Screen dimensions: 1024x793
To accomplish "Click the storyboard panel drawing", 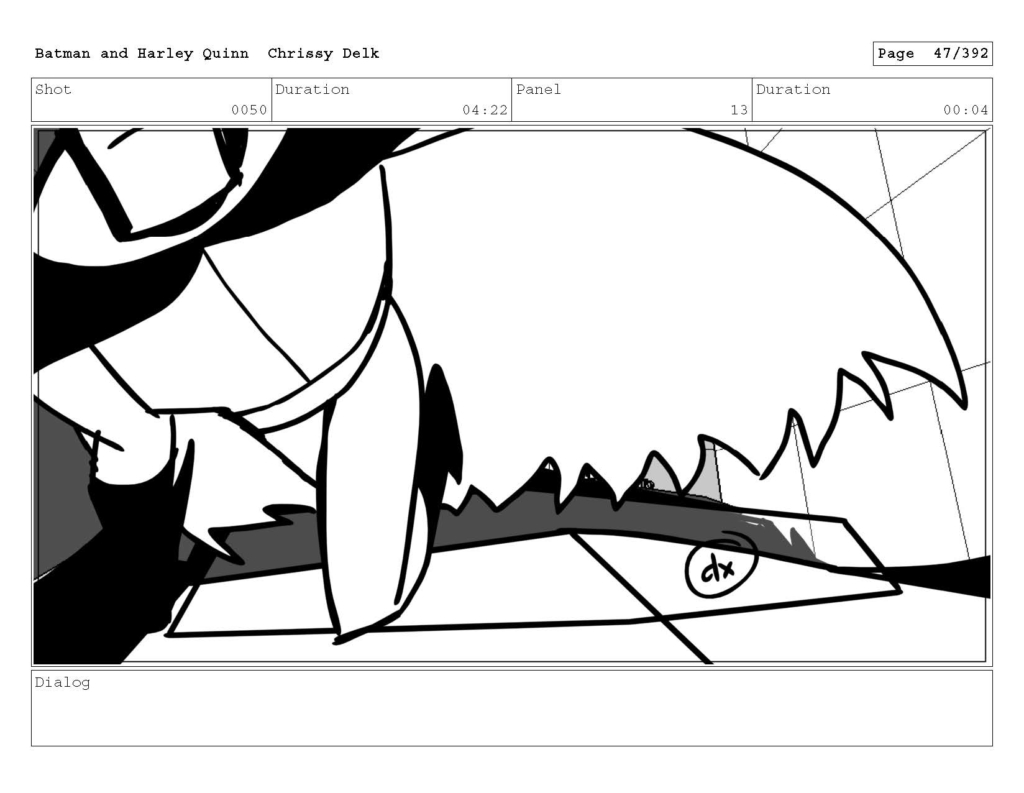I will (512, 396).
